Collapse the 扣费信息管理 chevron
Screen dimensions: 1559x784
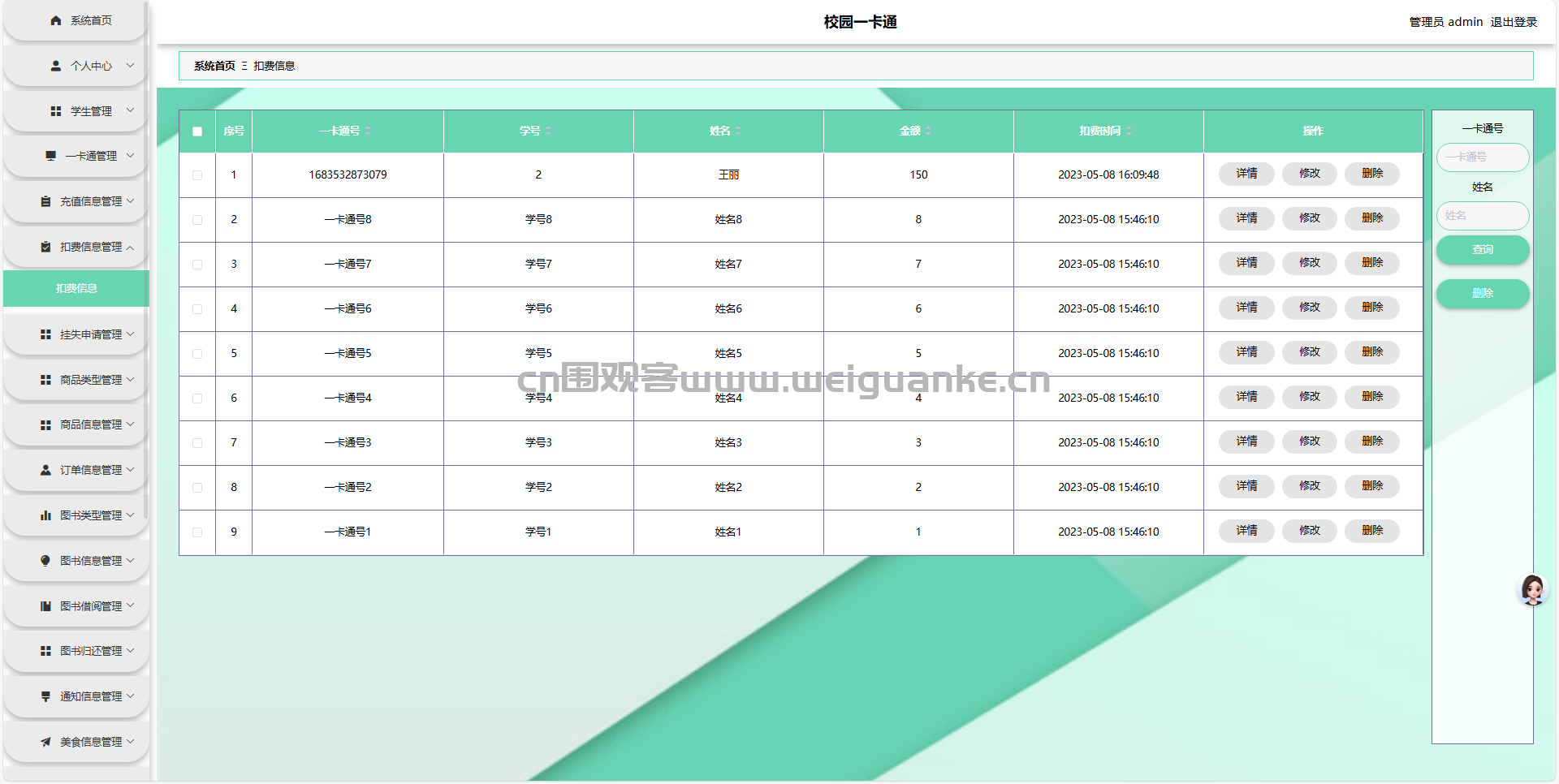[x=130, y=247]
